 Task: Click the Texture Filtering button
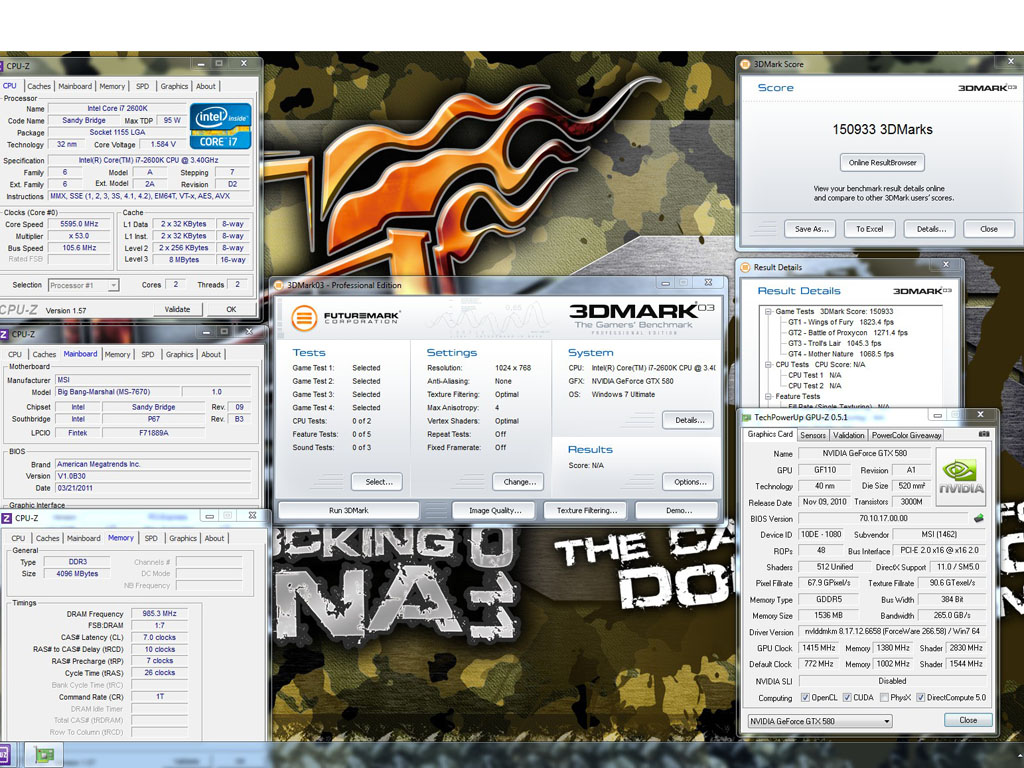tap(585, 510)
